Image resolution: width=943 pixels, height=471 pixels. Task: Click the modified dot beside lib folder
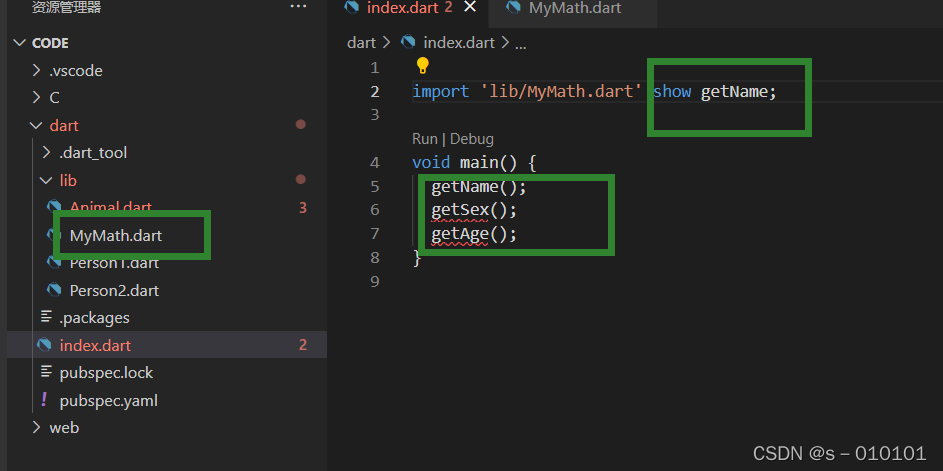[301, 179]
